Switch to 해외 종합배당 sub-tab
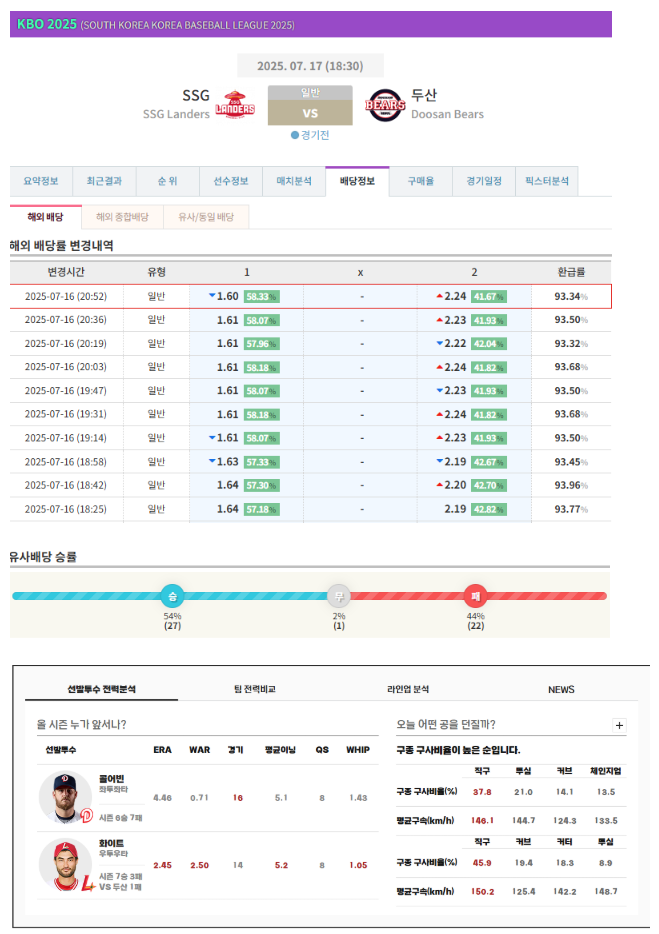This screenshot has height=934, width=659. (122, 217)
